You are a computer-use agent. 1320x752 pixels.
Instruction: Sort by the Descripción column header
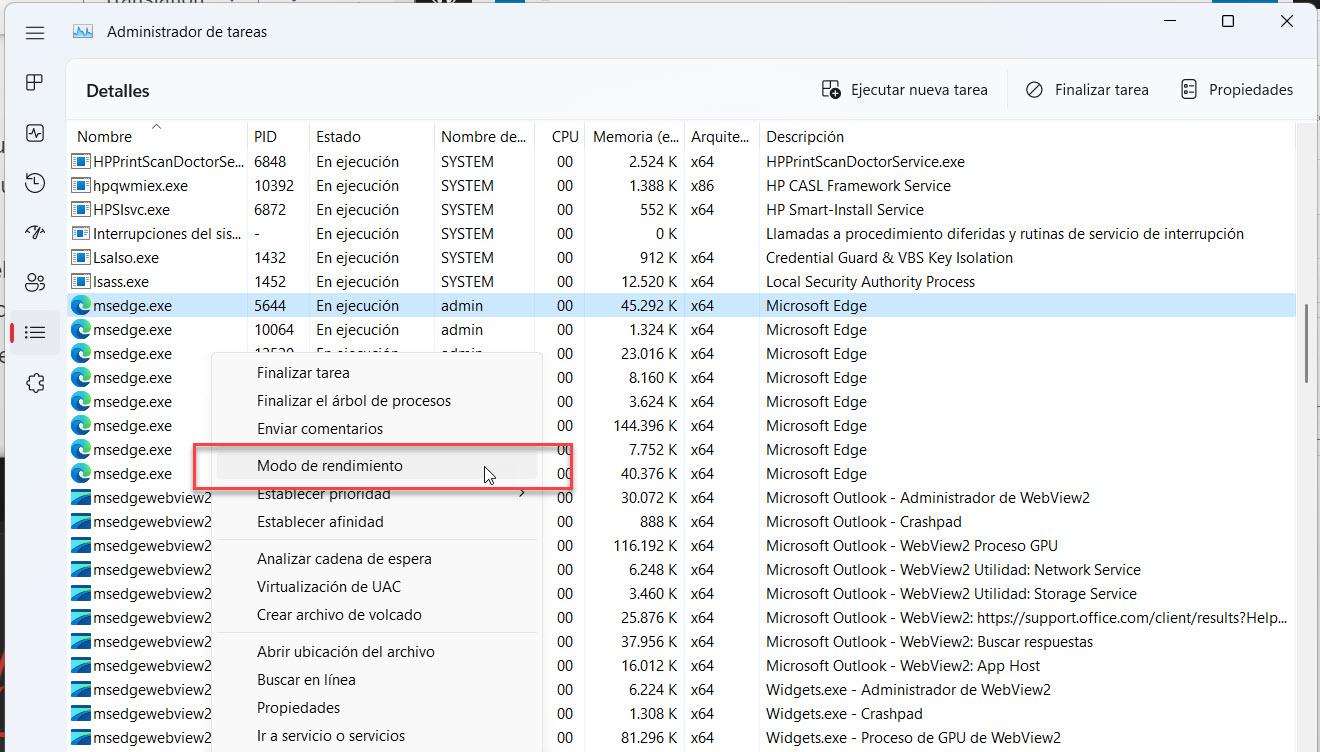[1027, 136]
